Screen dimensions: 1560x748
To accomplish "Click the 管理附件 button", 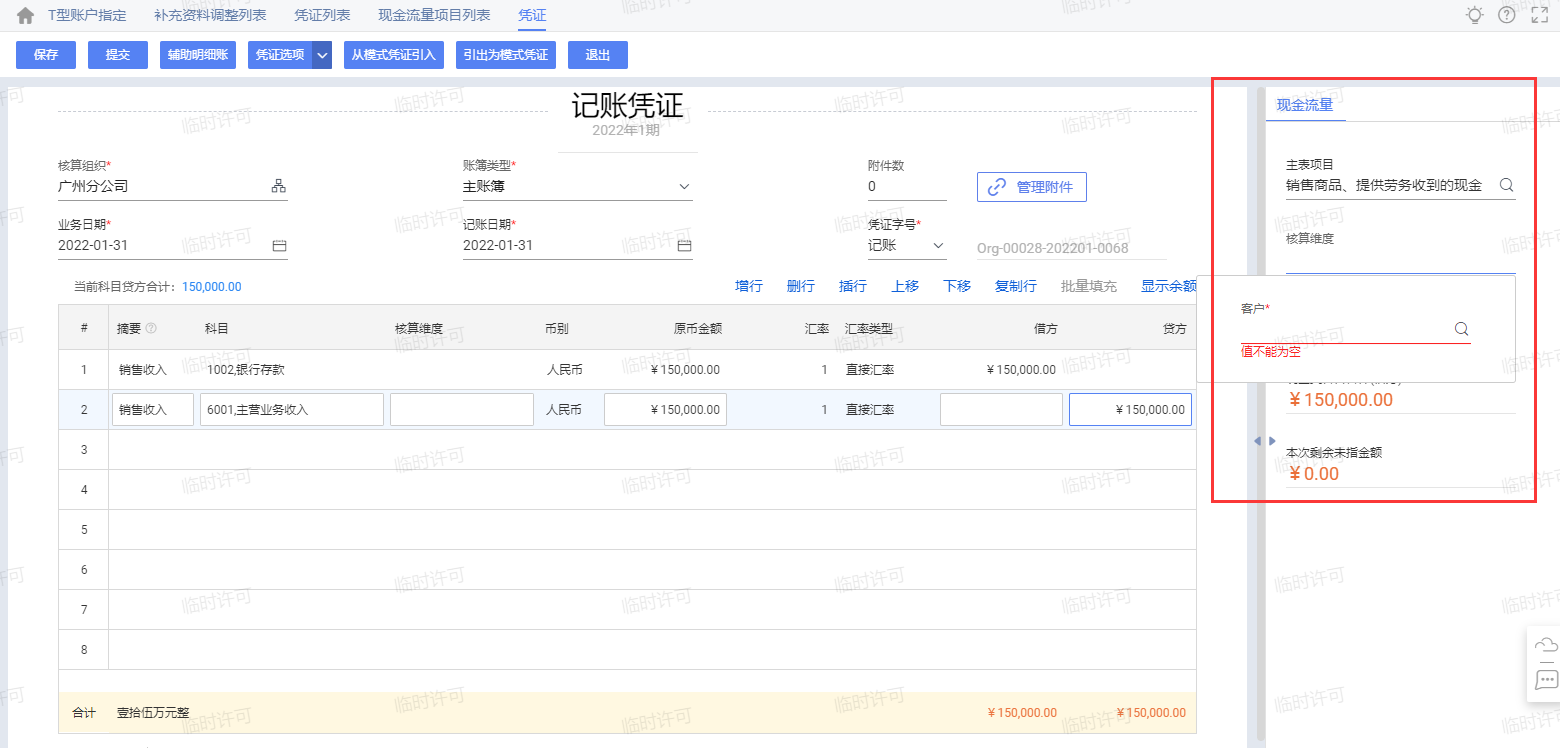I will coord(1031,187).
